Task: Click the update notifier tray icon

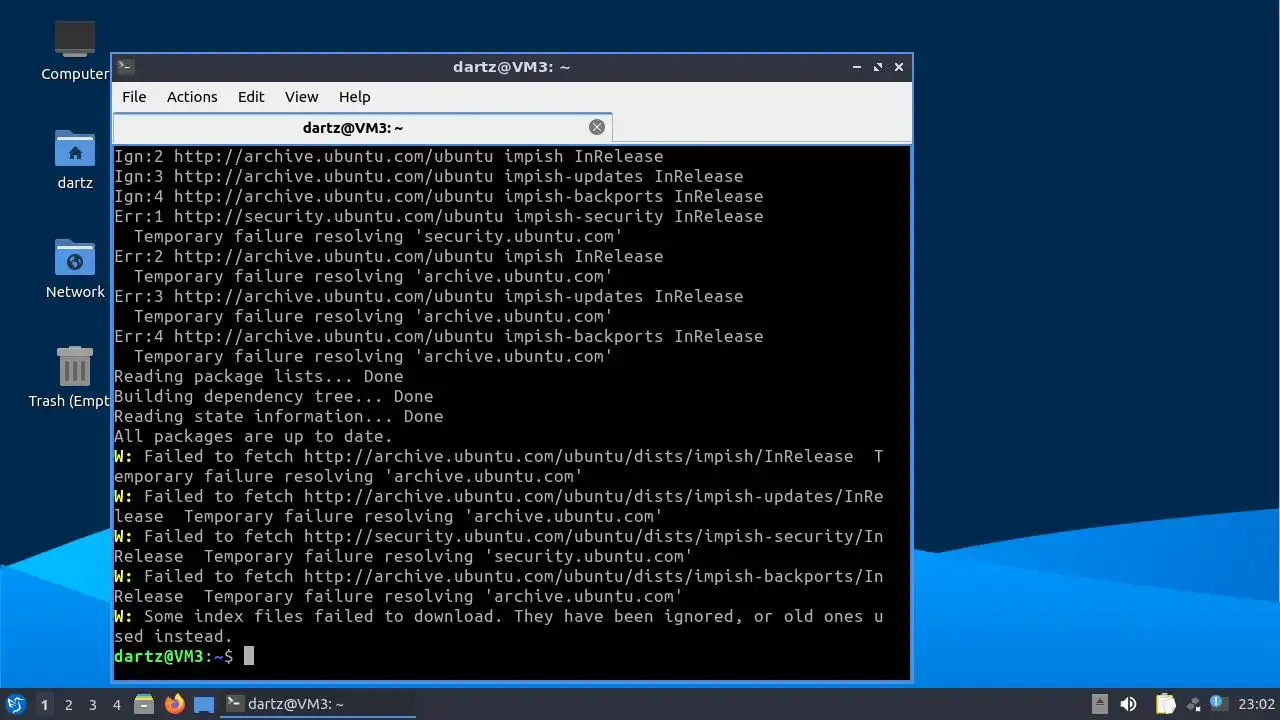Action: (1217, 704)
